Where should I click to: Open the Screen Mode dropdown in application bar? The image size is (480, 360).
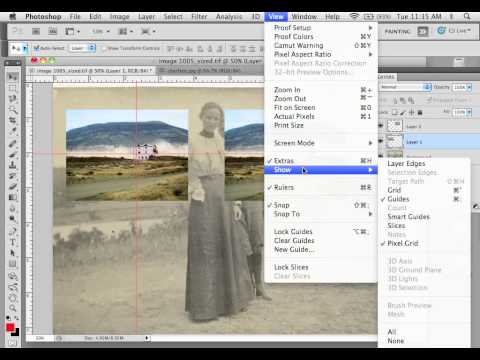click(x=148, y=31)
